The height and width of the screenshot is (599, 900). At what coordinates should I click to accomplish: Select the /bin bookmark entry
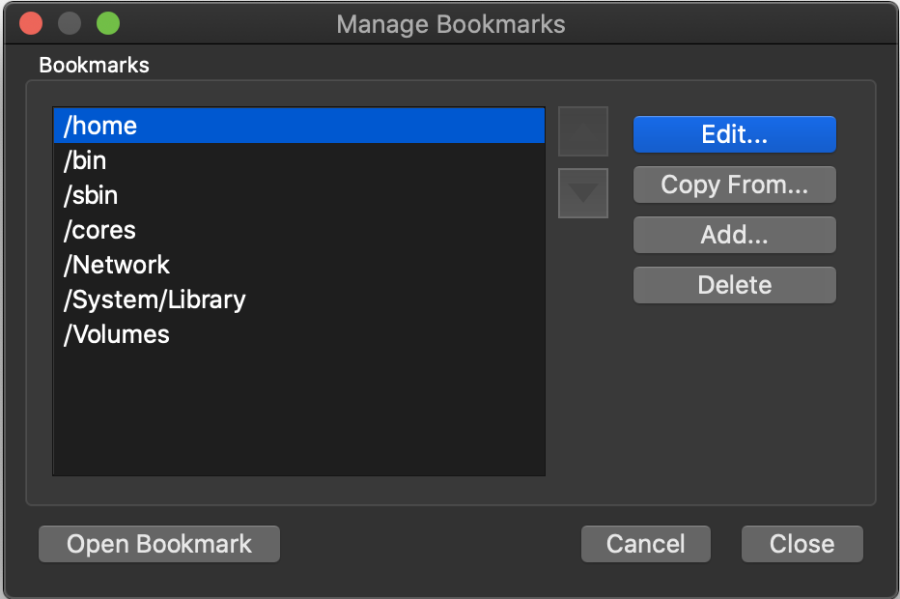[x=85, y=161]
